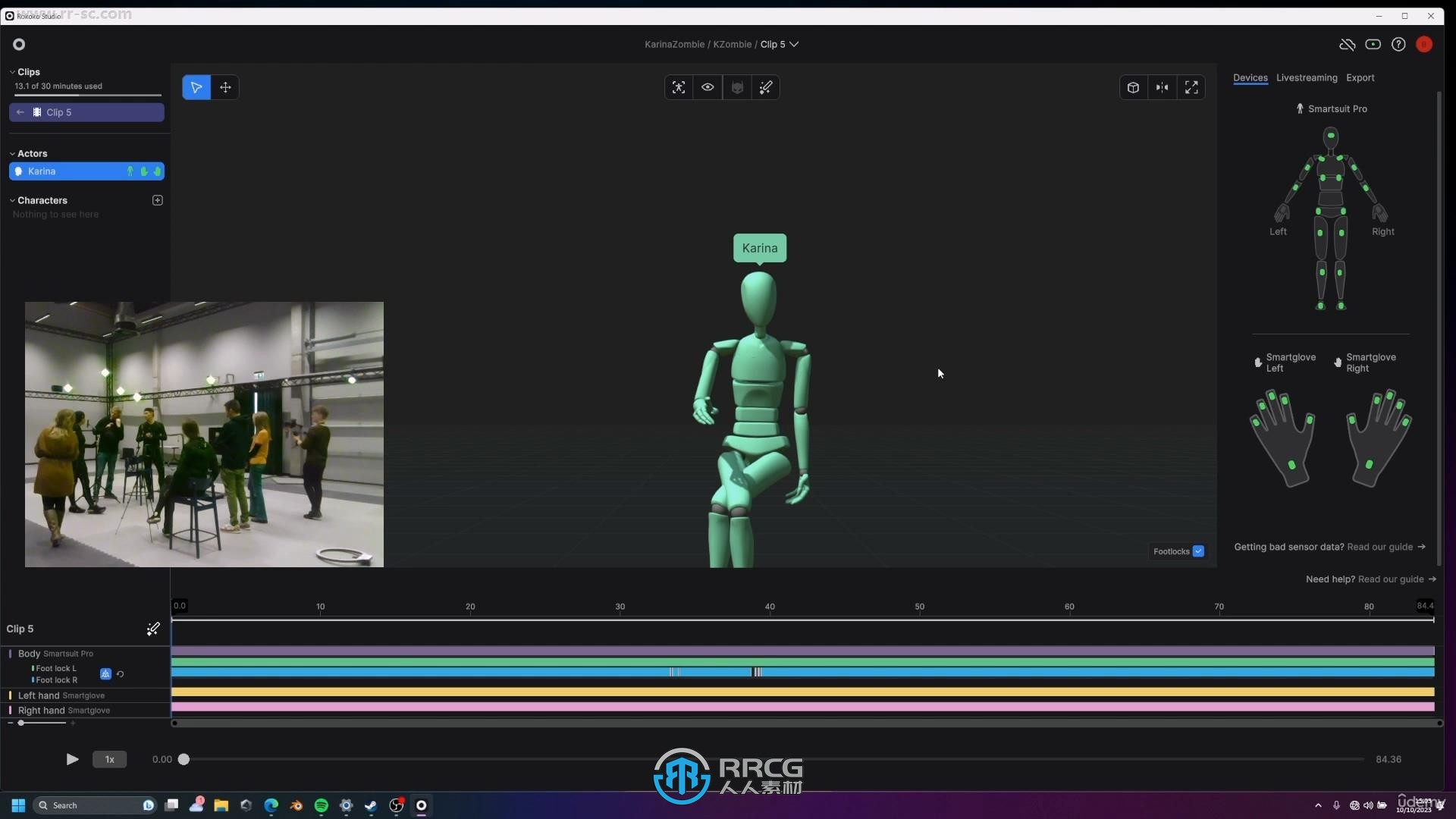The image size is (1456, 819).
Task: Toggle the eye/preview tool icon
Action: click(707, 88)
